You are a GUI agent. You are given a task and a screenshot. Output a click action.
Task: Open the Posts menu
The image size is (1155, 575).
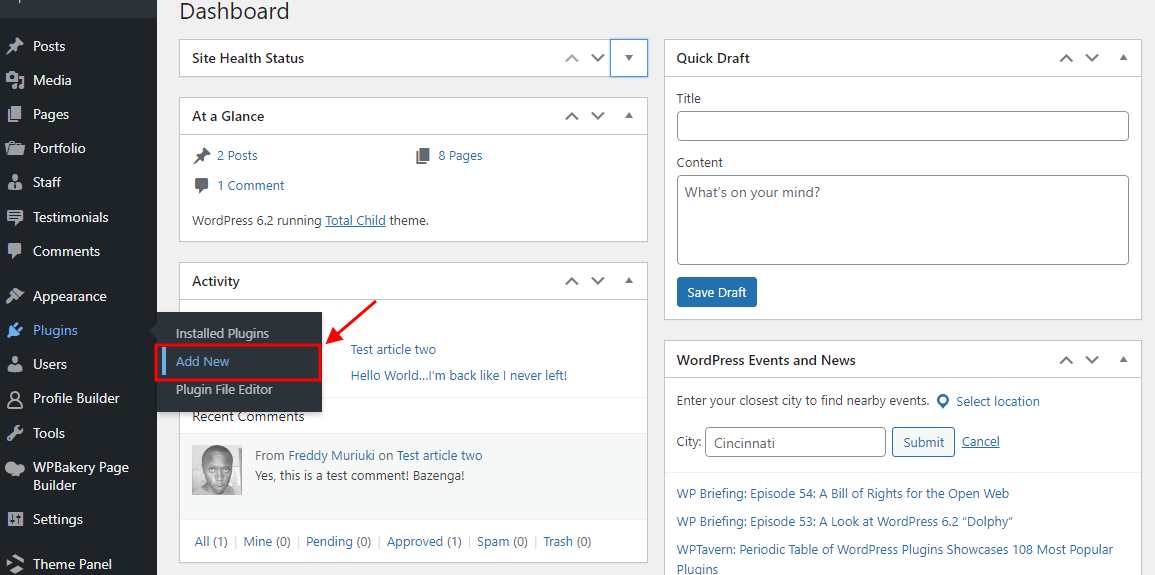coord(49,46)
